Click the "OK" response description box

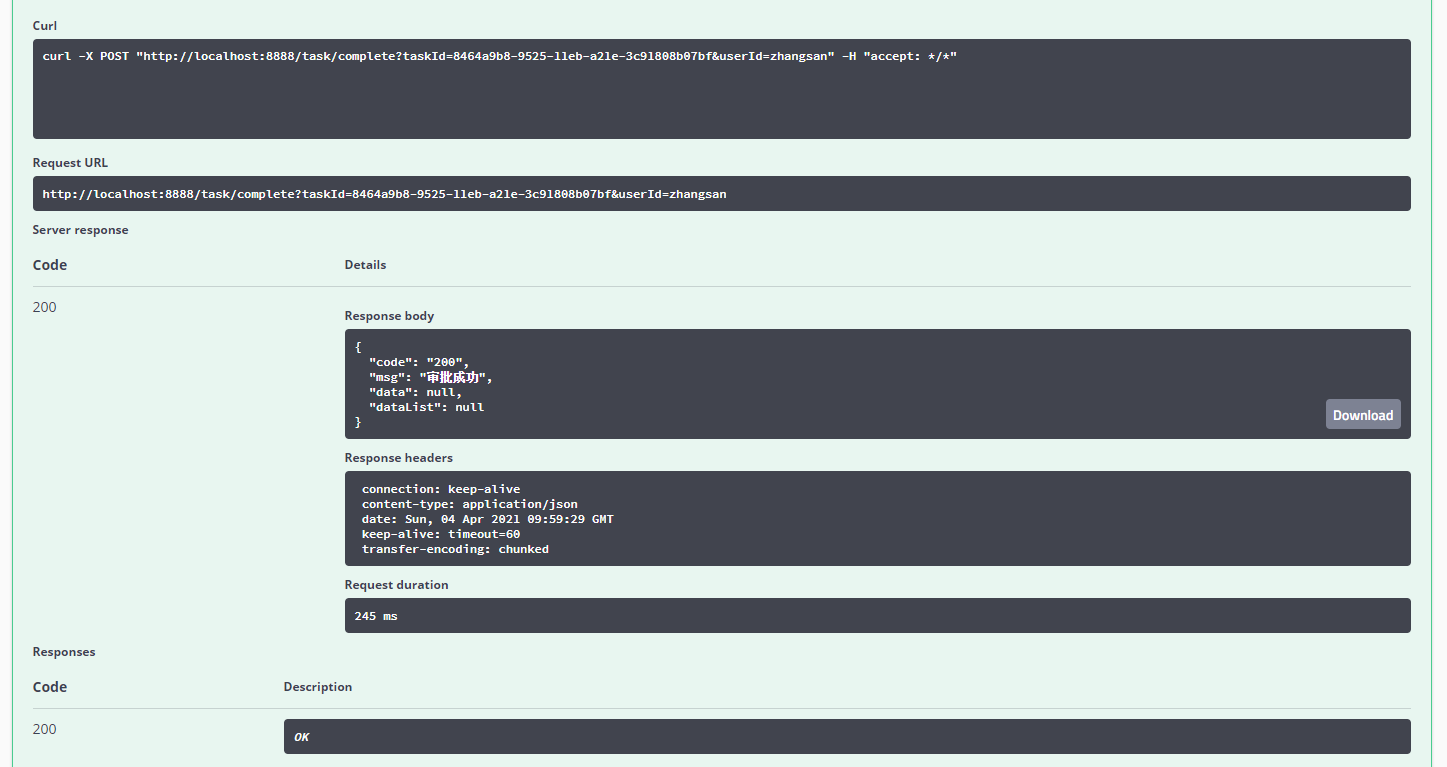click(x=847, y=737)
